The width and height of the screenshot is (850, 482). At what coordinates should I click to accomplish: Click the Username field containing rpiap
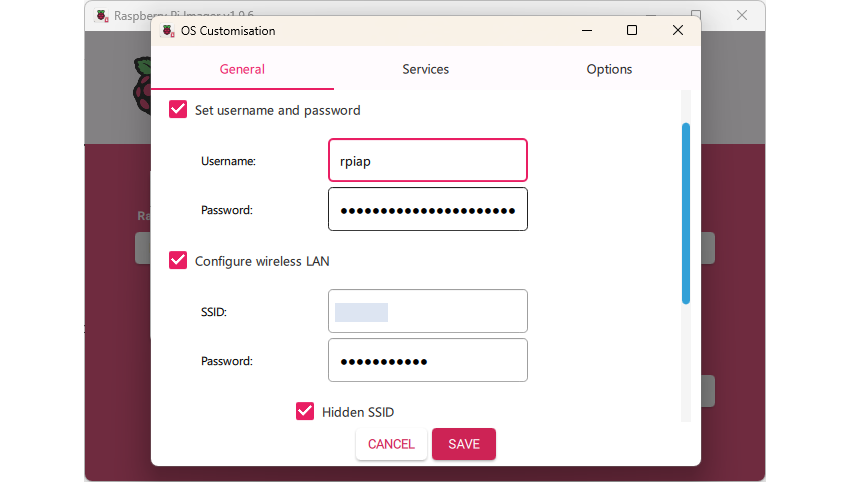click(428, 160)
